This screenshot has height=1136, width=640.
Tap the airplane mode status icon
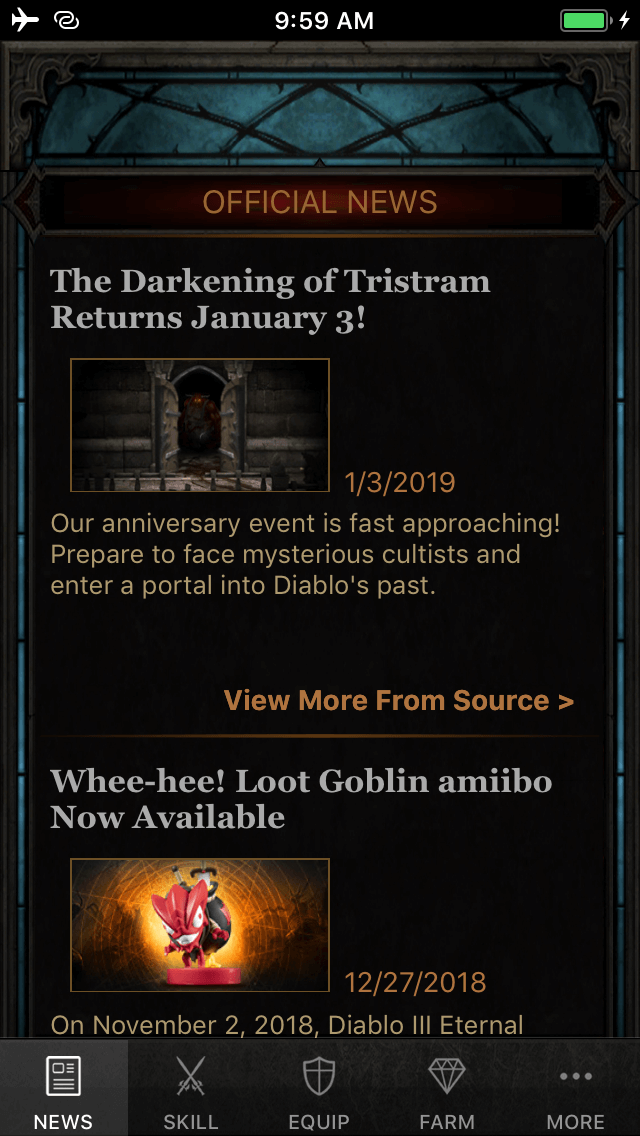(x=25, y=20)
